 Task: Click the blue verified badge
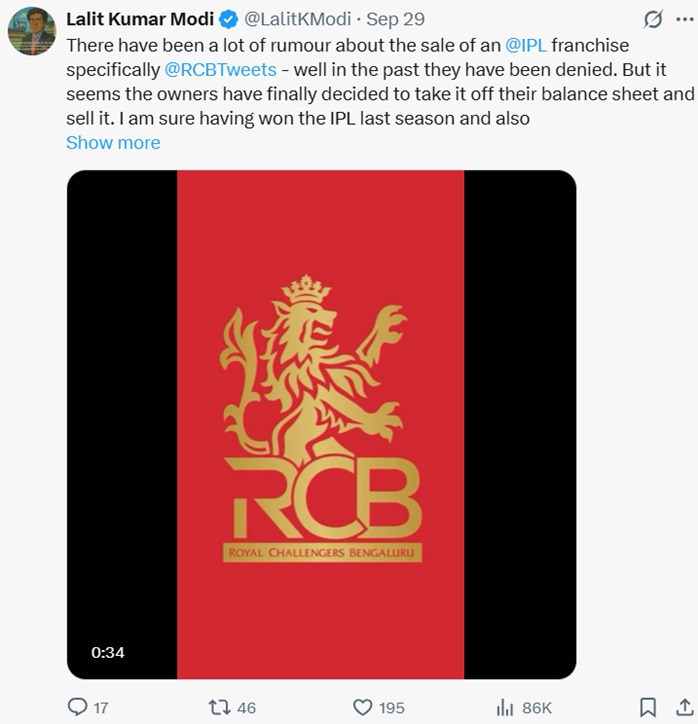[x=228, y=20]
